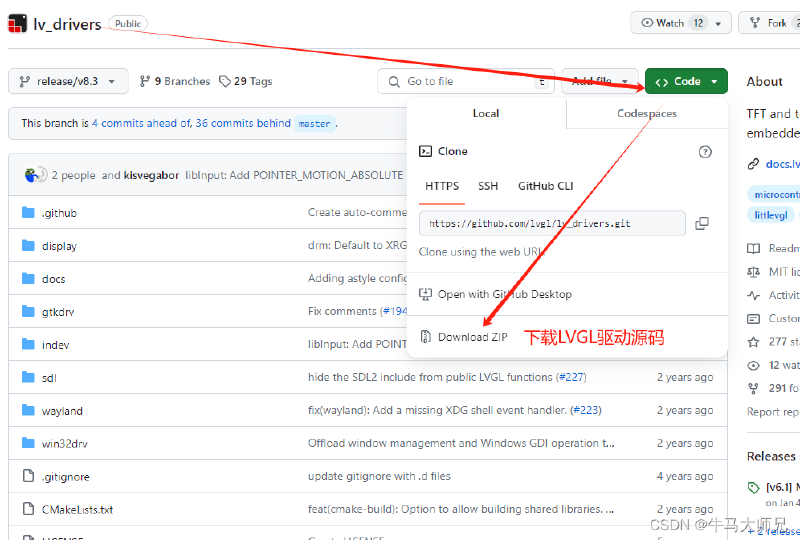Open the libInput POINTER_MOTION_ABSOLUTE commit message
The width and height of the screenshot is (800, 540).
pos(294,175)
